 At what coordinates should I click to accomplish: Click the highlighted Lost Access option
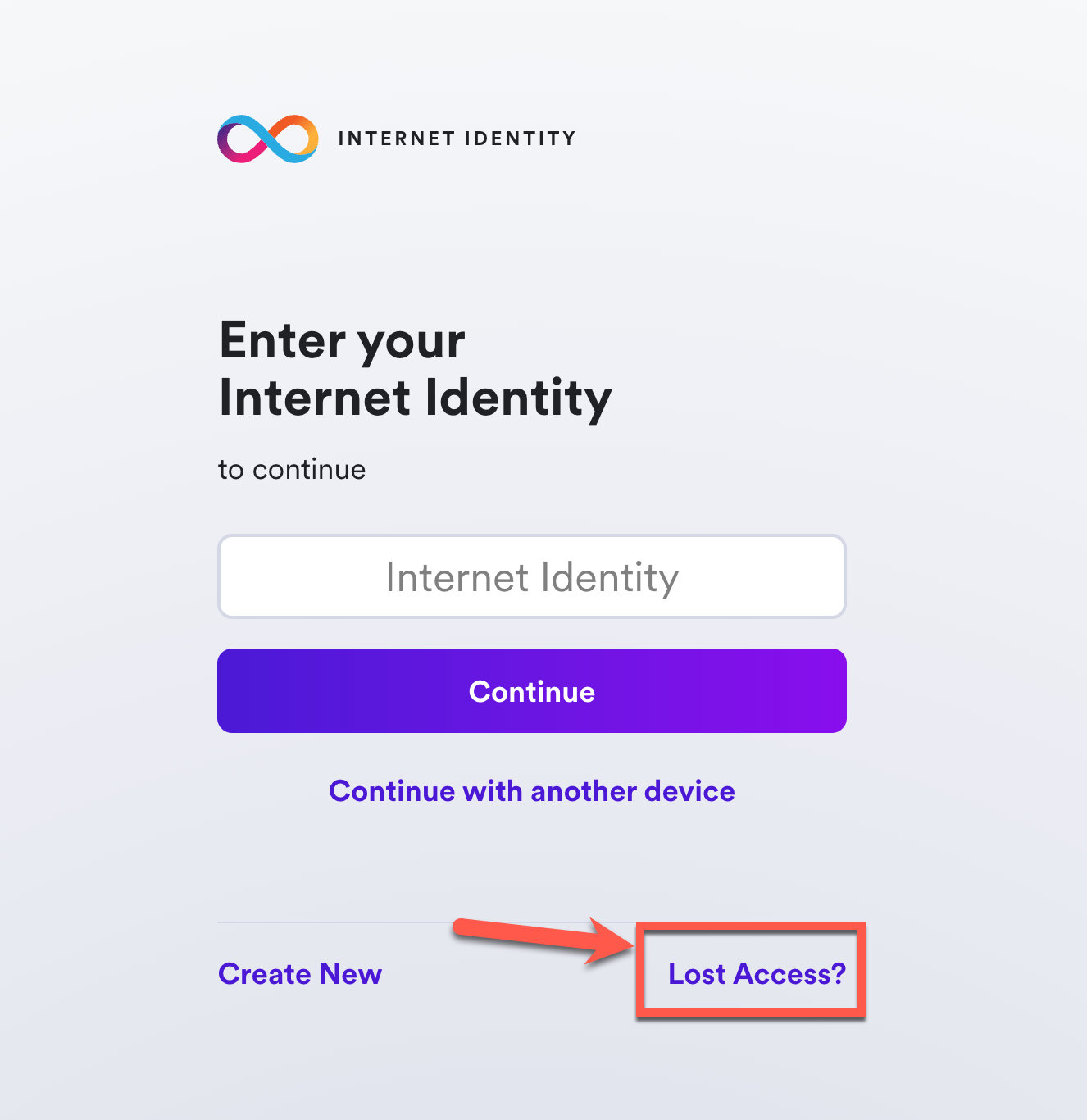(754, 974)
